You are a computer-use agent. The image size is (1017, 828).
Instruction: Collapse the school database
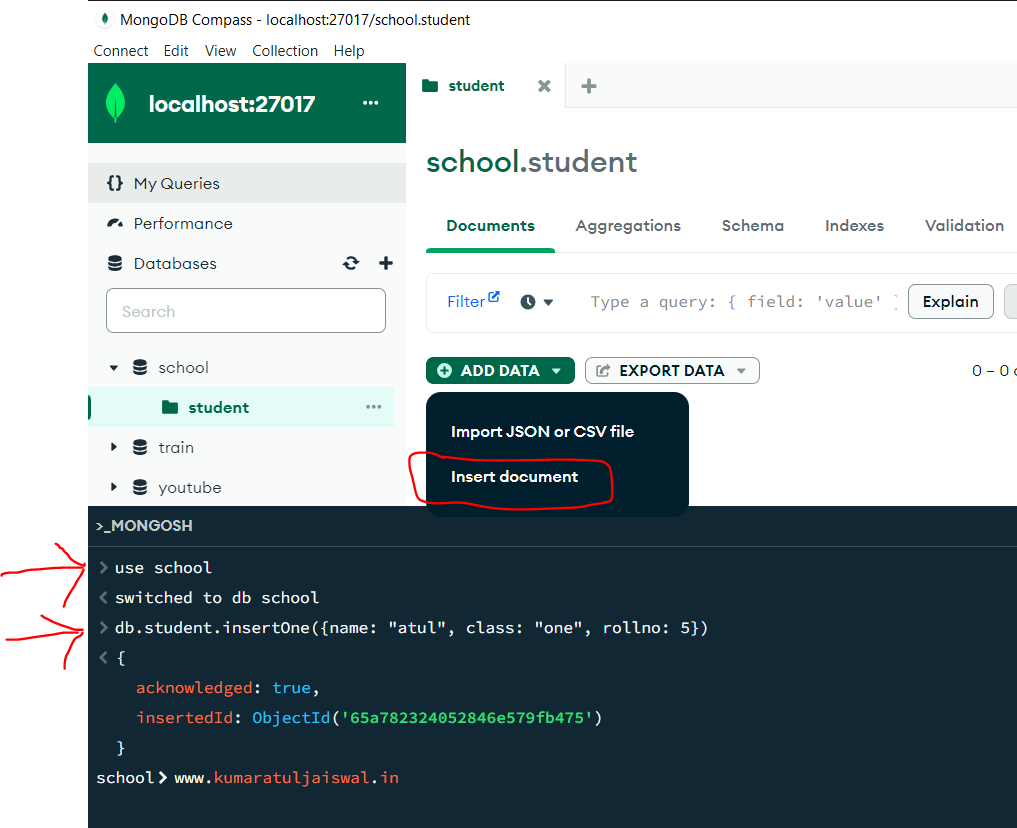pos(114,368)
